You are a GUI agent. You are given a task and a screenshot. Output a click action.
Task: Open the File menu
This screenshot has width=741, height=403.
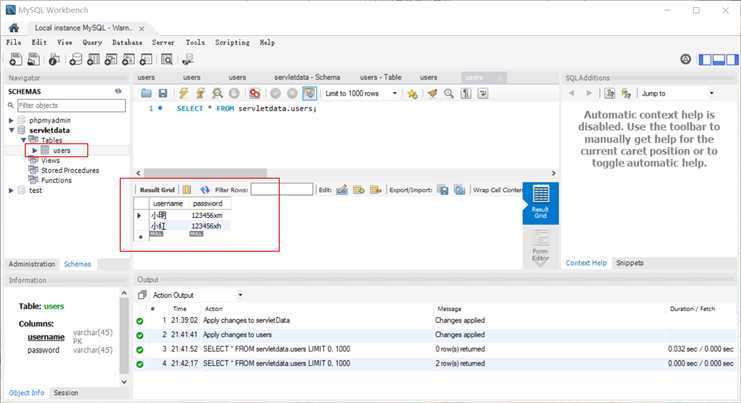pos(14,43)
